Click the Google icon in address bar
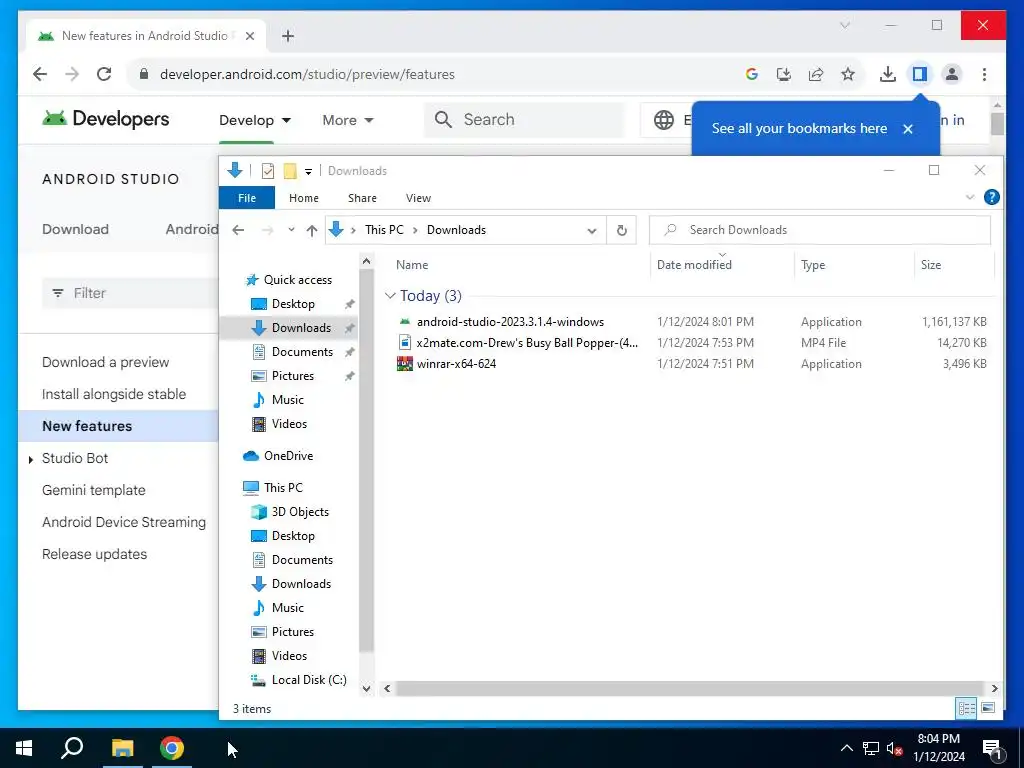The height and width of the screenshot is (768, 1024). click(752, 74)
